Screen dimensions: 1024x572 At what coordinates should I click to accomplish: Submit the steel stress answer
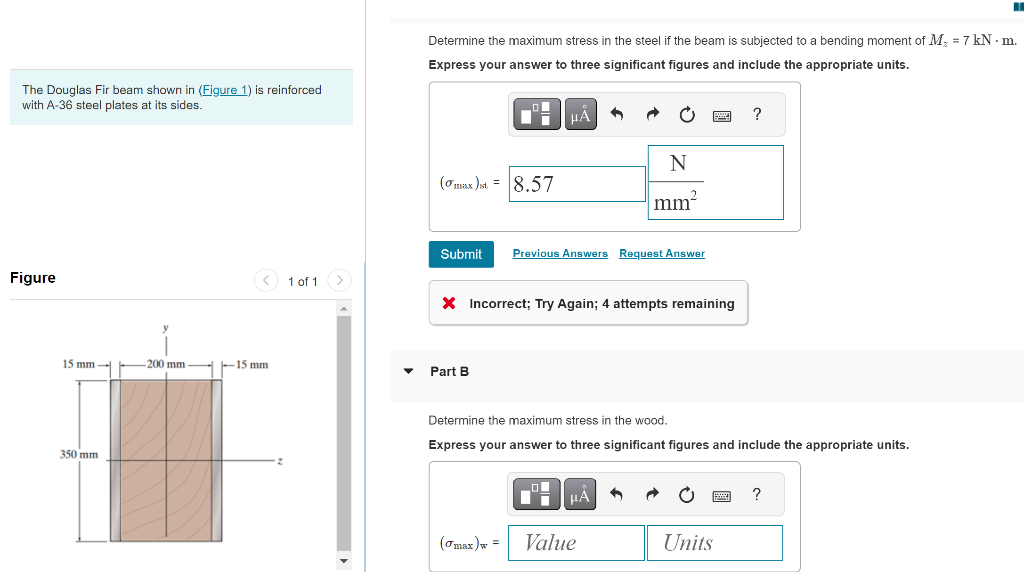461,254
